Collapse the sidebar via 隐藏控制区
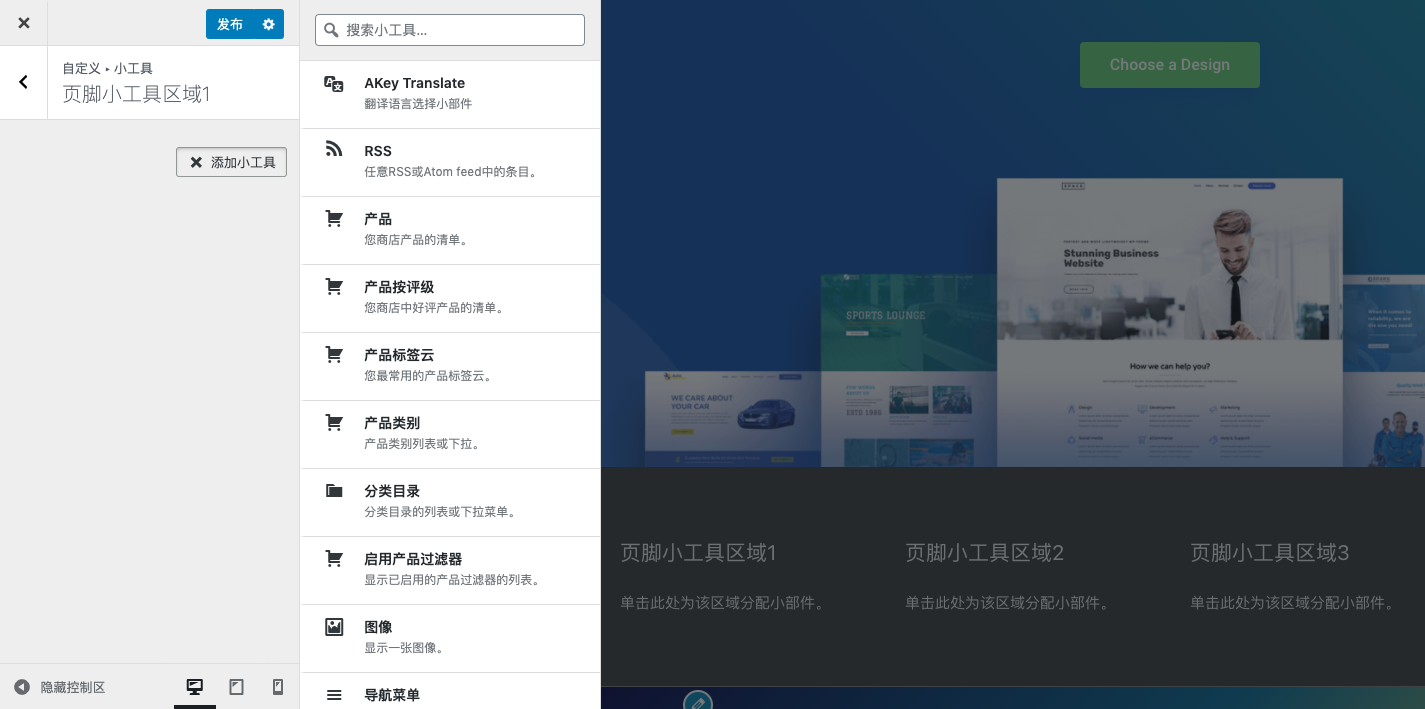 point(60,687)
